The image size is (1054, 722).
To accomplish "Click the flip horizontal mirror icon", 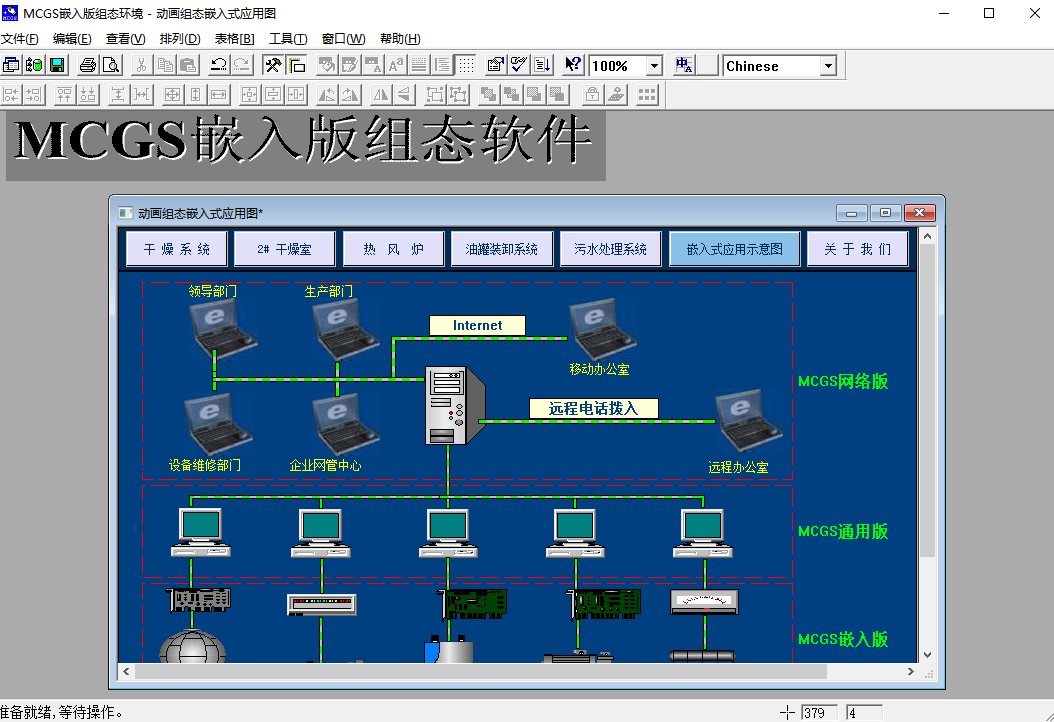I will 380,95.
